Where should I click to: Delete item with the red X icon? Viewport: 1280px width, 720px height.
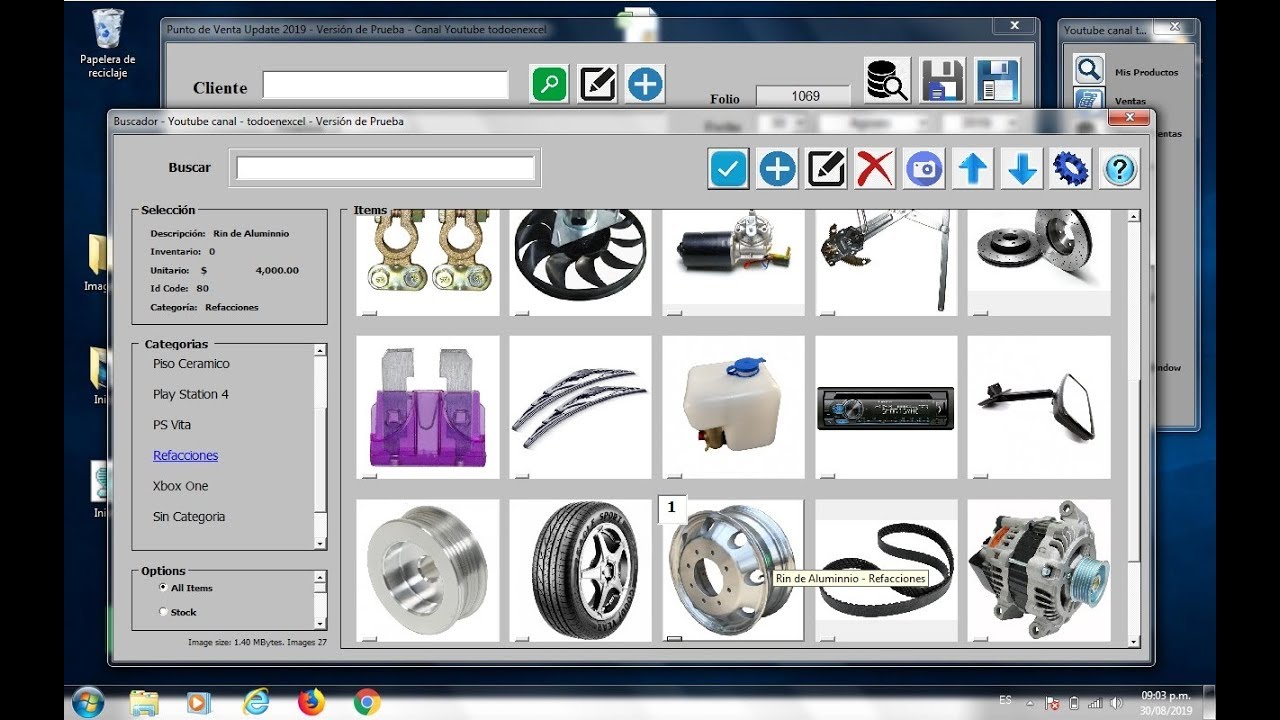coord(875,169)
